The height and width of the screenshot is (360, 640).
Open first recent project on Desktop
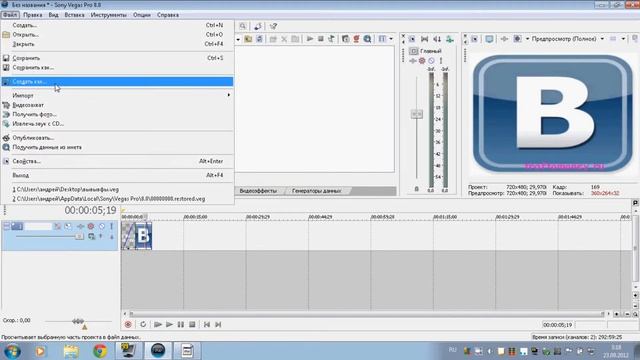click(x=117, y=189)
